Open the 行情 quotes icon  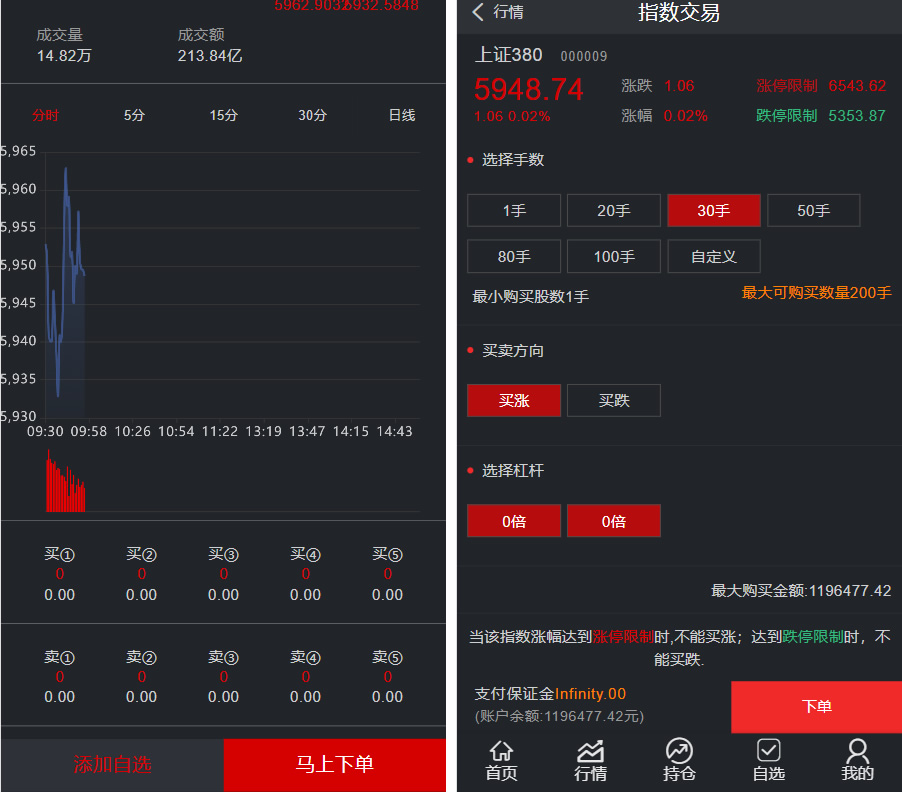pyautogui.click(x=590, y=760)
